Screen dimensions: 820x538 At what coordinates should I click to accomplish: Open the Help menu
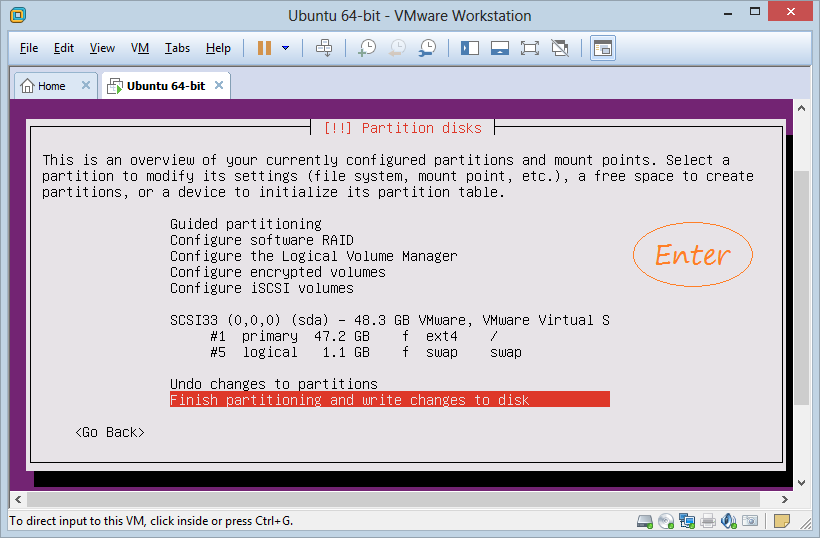[x=218, y=48]
